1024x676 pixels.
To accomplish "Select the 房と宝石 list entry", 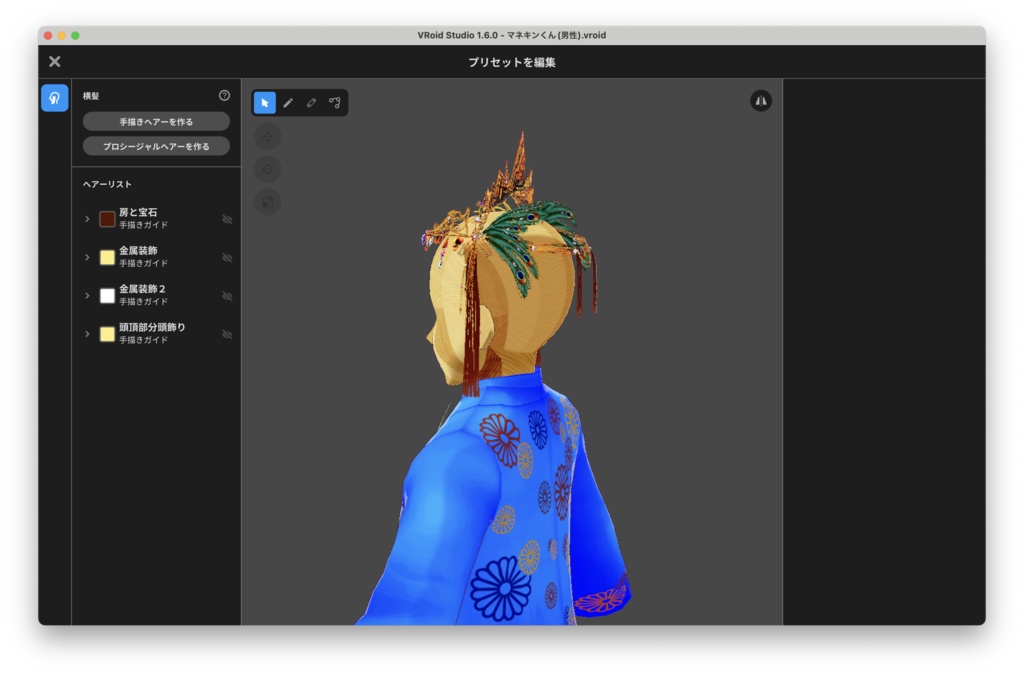I will coord(157,219).
